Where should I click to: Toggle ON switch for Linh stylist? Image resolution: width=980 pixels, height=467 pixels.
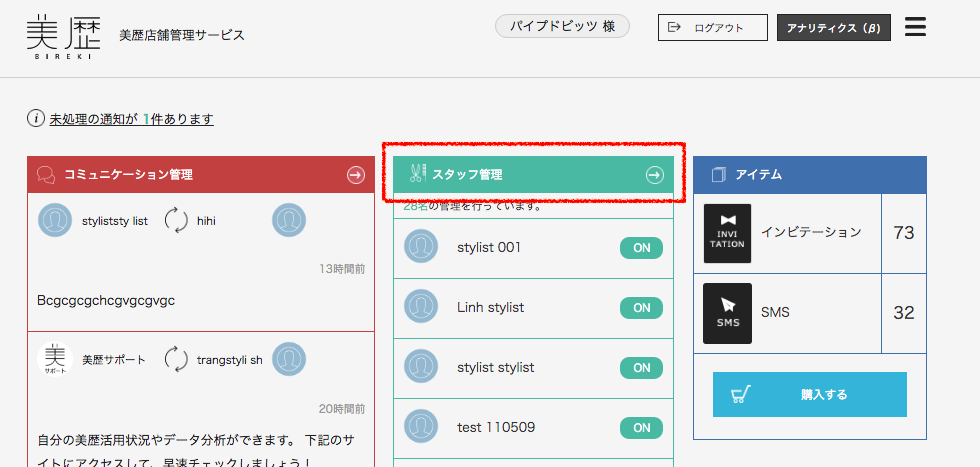point(641,308)
